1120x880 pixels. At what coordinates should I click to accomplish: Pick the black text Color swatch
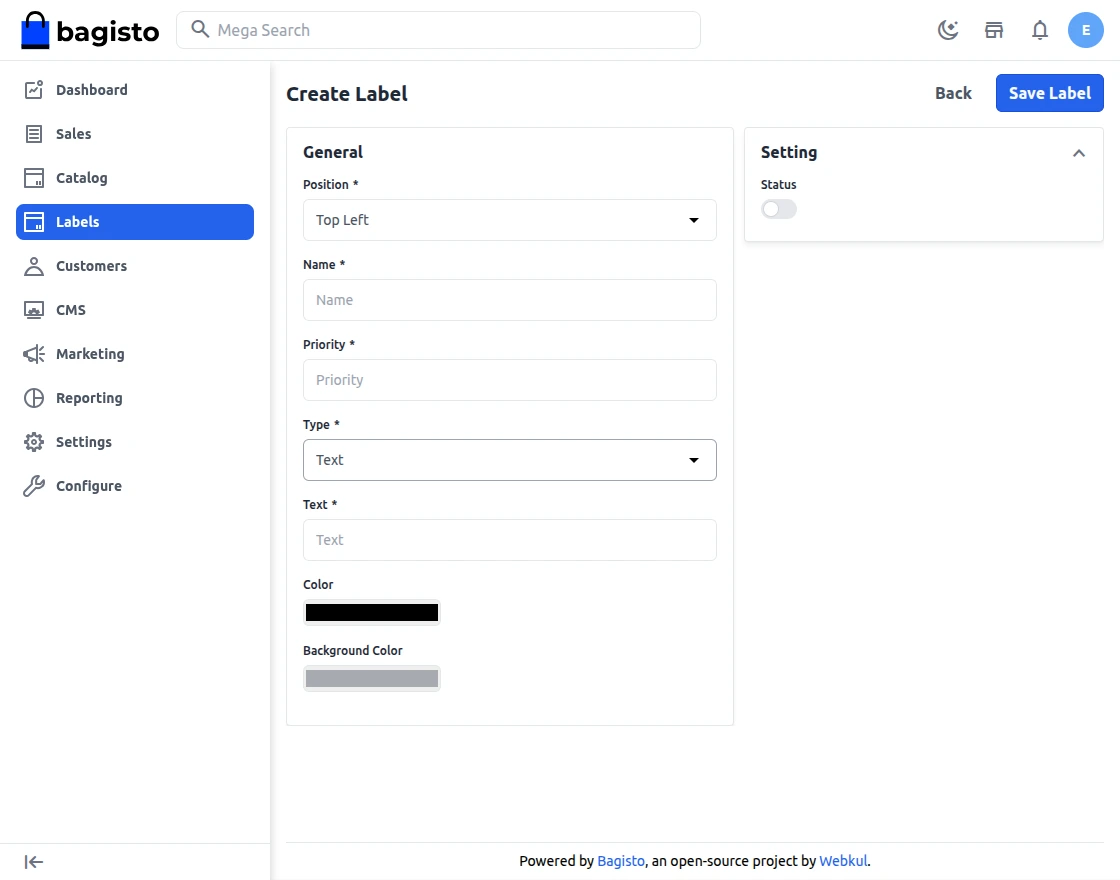pyautogui.click(x=371, y=612)
